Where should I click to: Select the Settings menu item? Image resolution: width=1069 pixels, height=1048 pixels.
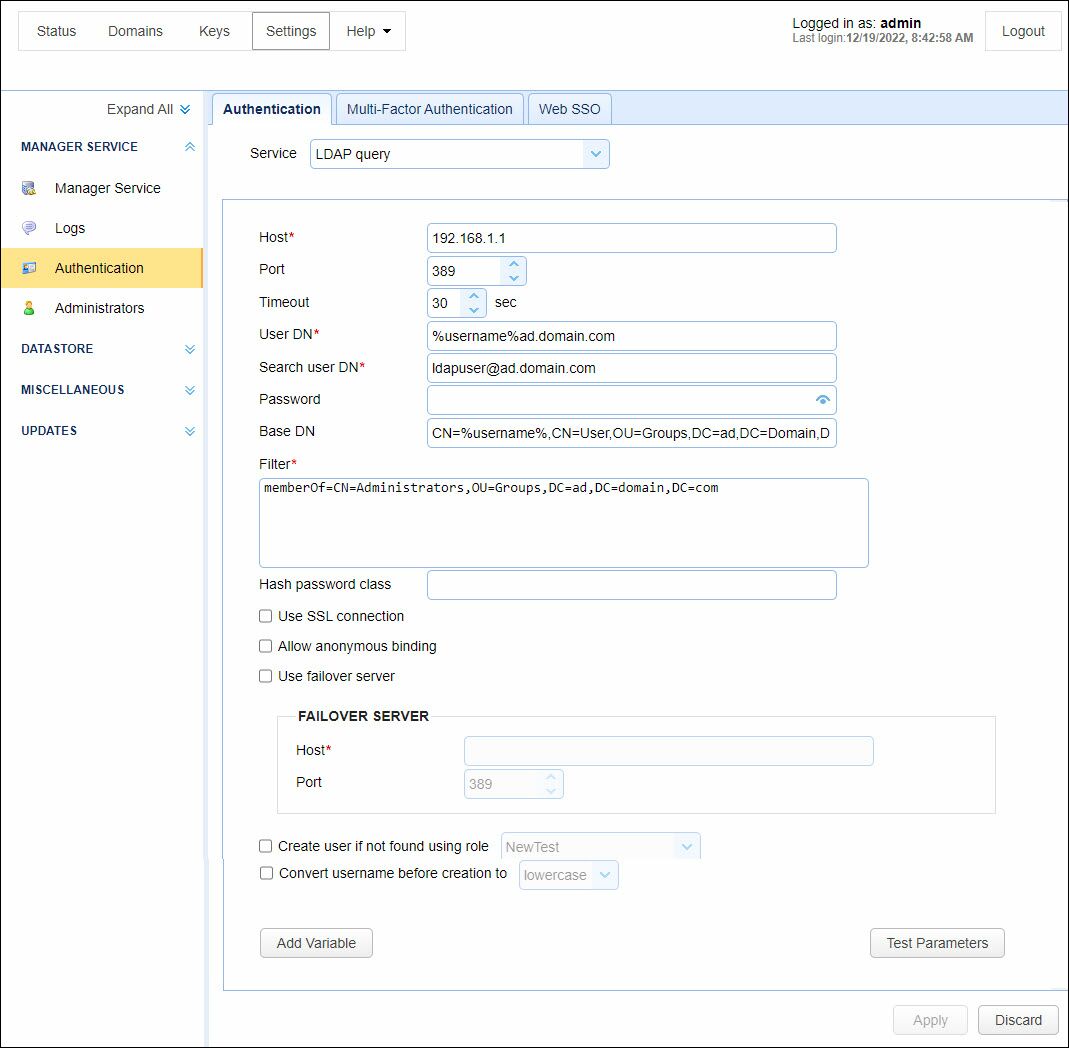coord(291,31)
